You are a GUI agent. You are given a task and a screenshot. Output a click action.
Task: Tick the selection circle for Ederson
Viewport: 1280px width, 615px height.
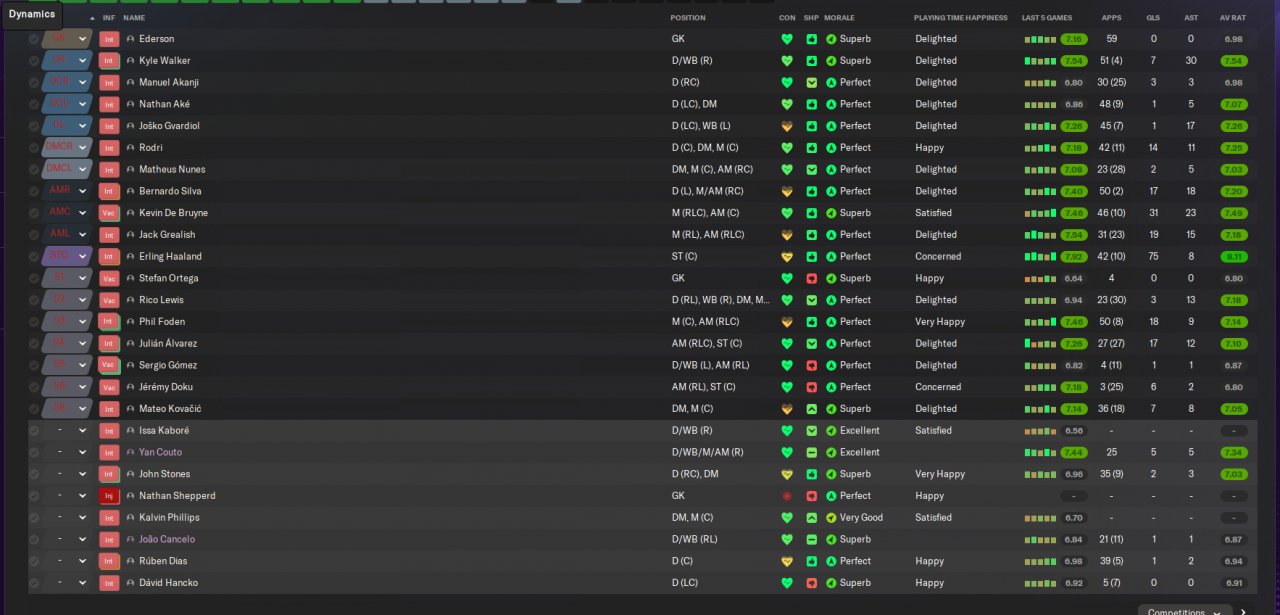(x=34, y=39)
